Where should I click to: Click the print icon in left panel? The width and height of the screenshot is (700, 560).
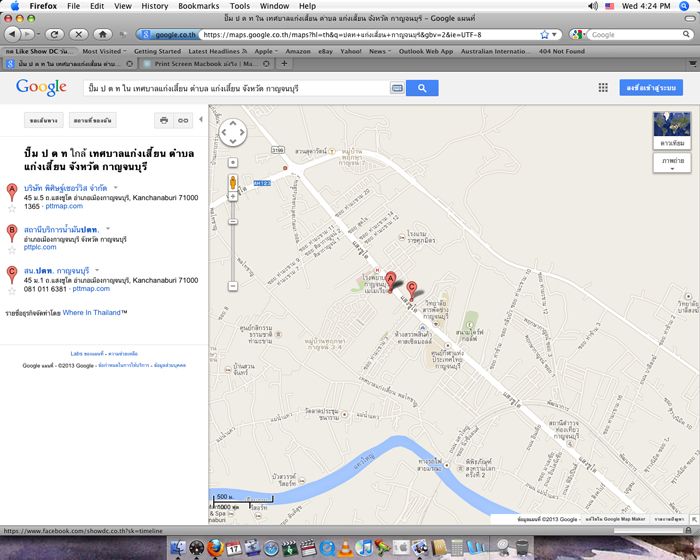[164, 120]
